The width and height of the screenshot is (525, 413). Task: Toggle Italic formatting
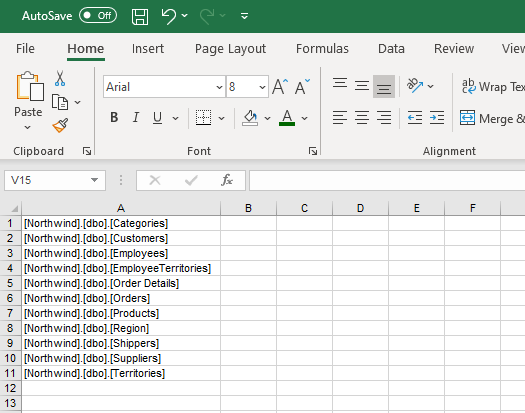[136, 118]
